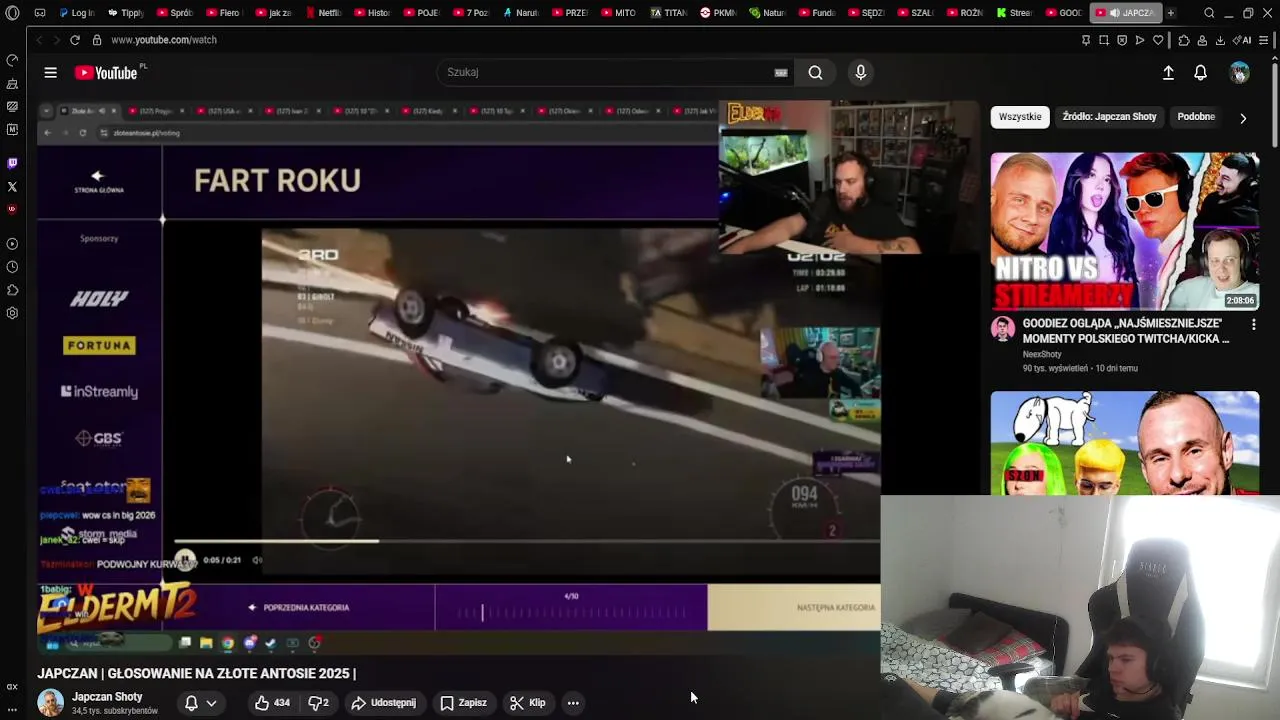Start voice search with the microphone icon
This screenshot has height=720, width=1280.
(x=860, y=72)
